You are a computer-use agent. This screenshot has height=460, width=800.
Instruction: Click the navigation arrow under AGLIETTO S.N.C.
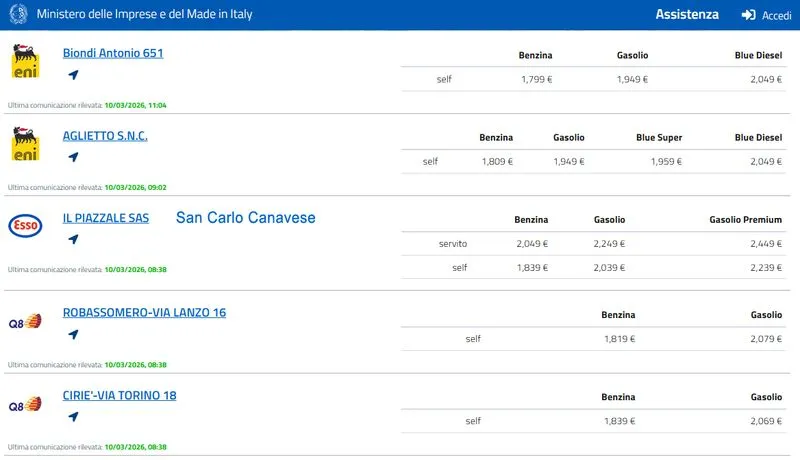coord(73,157)
